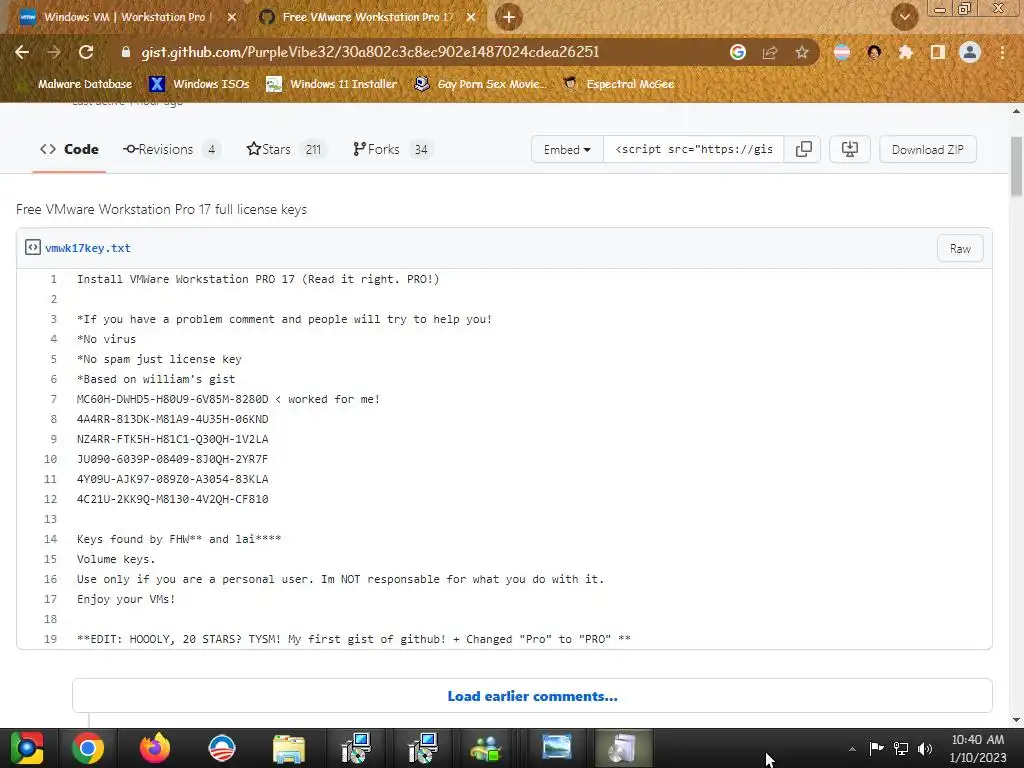Click the key line starting with 4A4RR

coord(172,419)
